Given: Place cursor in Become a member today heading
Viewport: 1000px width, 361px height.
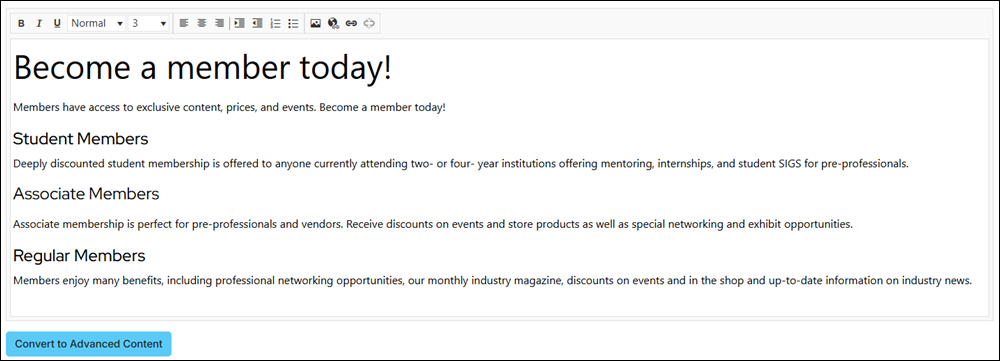Looking at the screenshot, I should [x=202, y=68].
